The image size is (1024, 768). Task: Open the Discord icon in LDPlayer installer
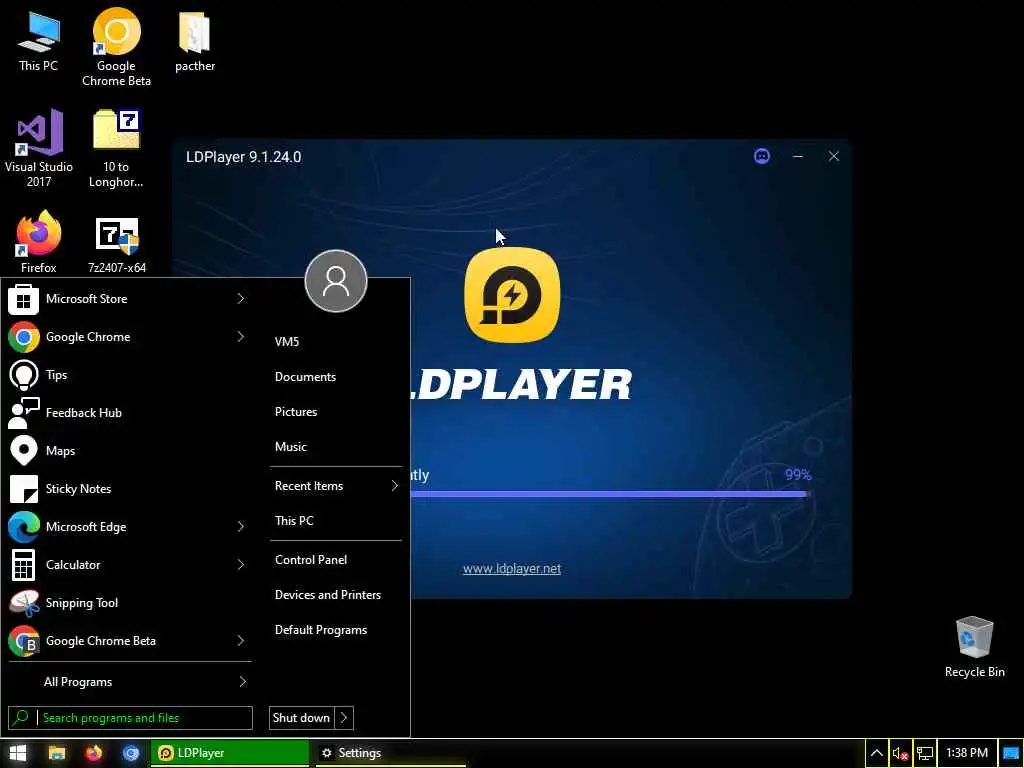[x=761, y=156]
